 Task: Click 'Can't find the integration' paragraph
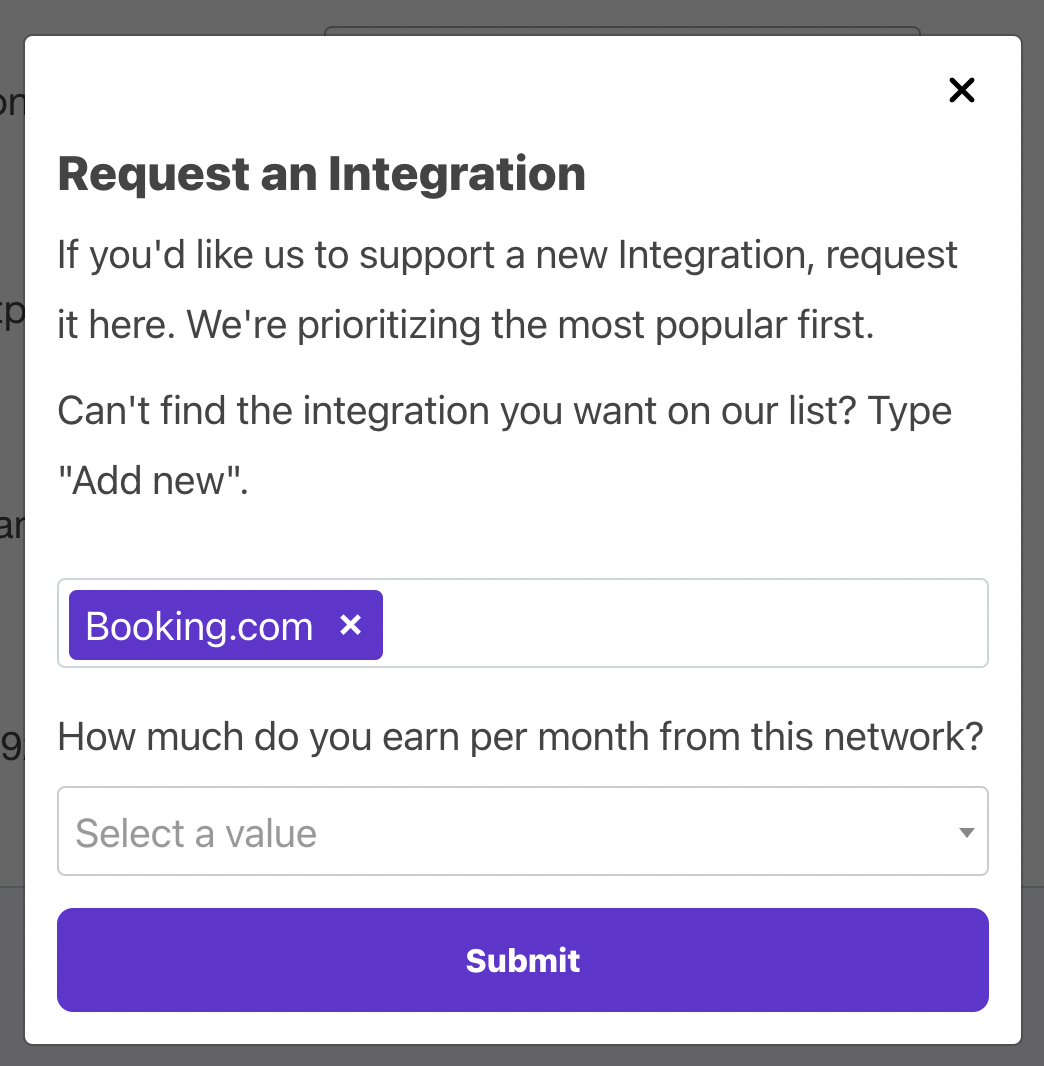coord(504,445)
